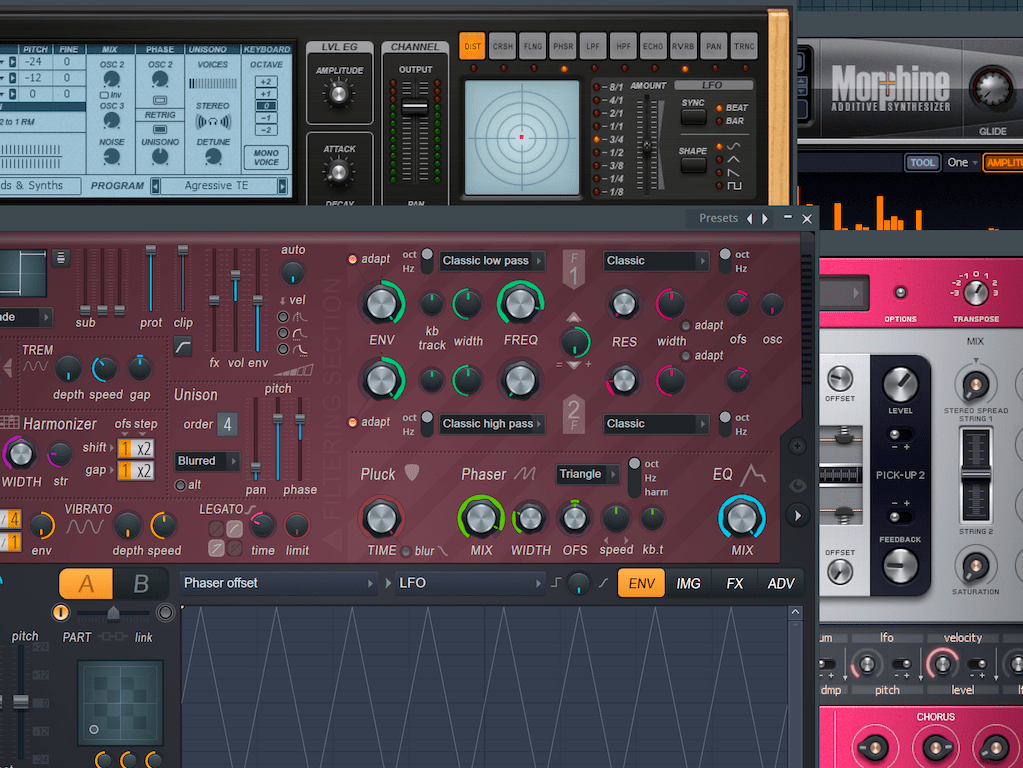The width and height of the screenshot is (1023, 768).
Task: Open the Blurred unison mode dropdown
Action: (x=206, y=461)
